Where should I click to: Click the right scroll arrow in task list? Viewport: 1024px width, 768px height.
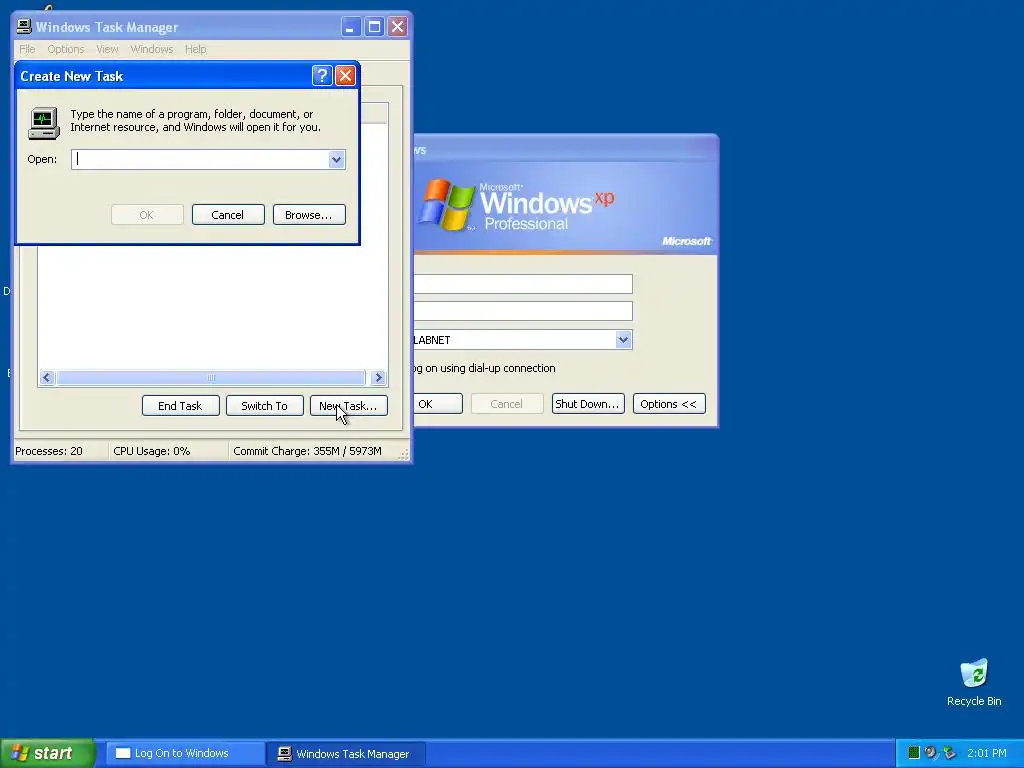pyautogui.click(x=378, y=377)
